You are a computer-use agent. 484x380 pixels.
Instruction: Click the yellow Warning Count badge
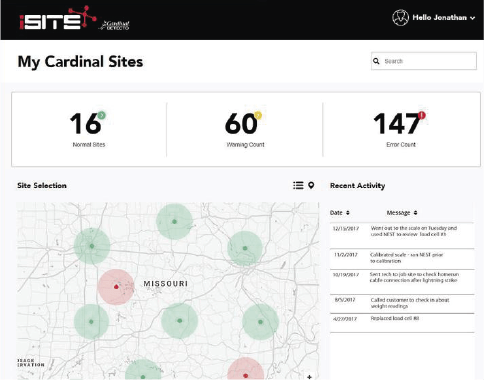[258, 115]
